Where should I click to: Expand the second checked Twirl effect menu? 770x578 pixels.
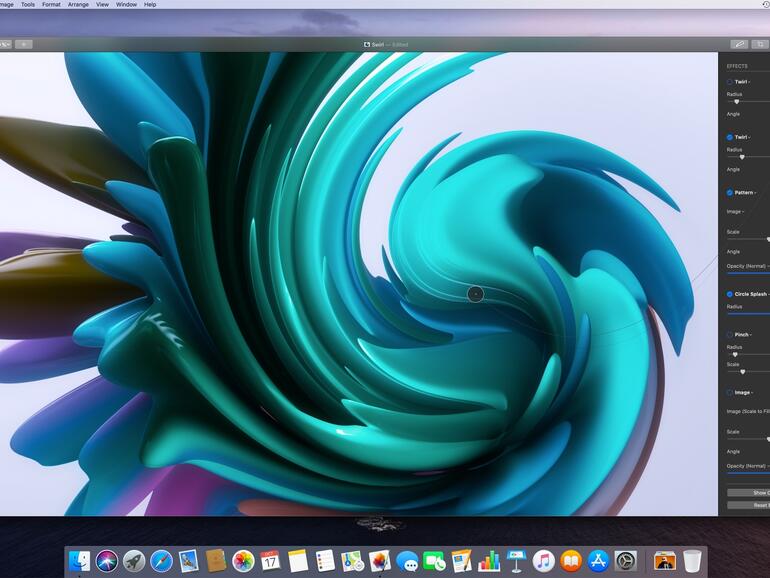742,138
